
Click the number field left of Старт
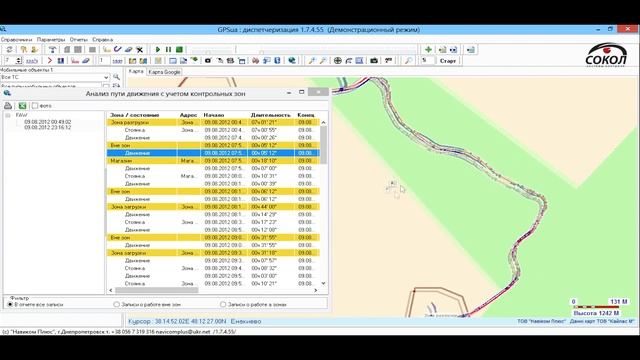(428, 60)
